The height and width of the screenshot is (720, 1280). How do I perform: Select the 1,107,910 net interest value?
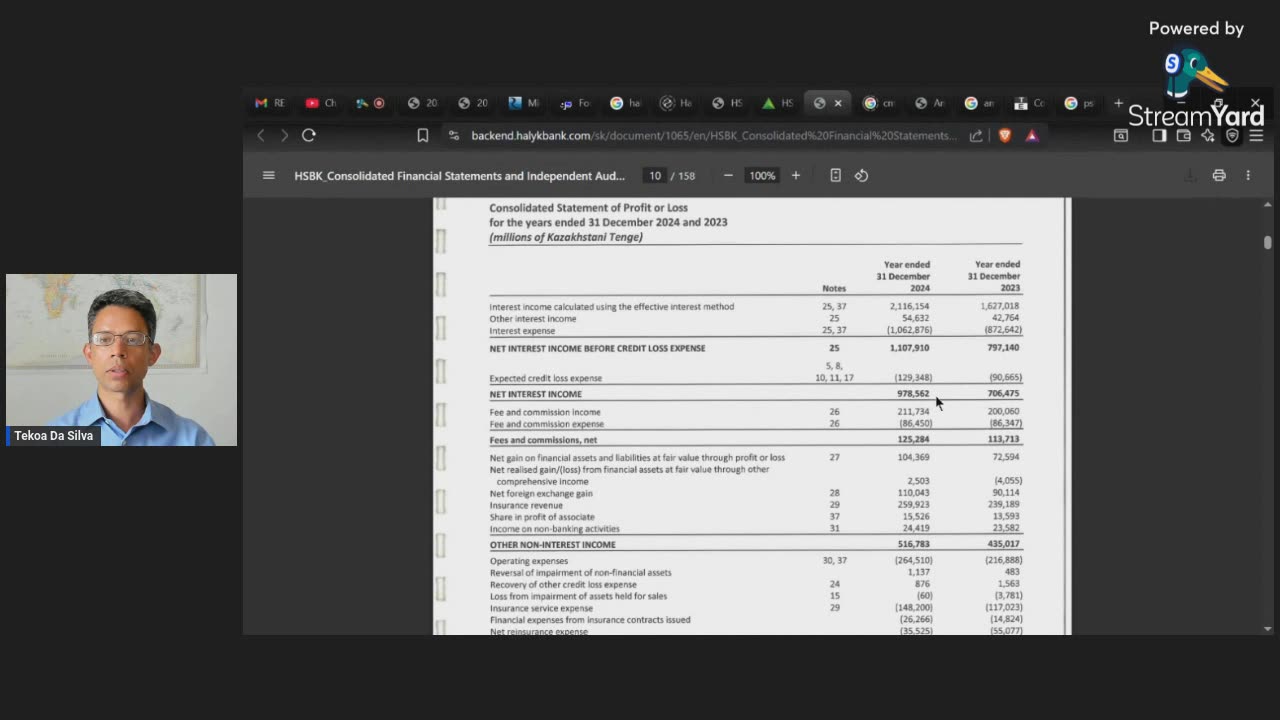(910, 348)
